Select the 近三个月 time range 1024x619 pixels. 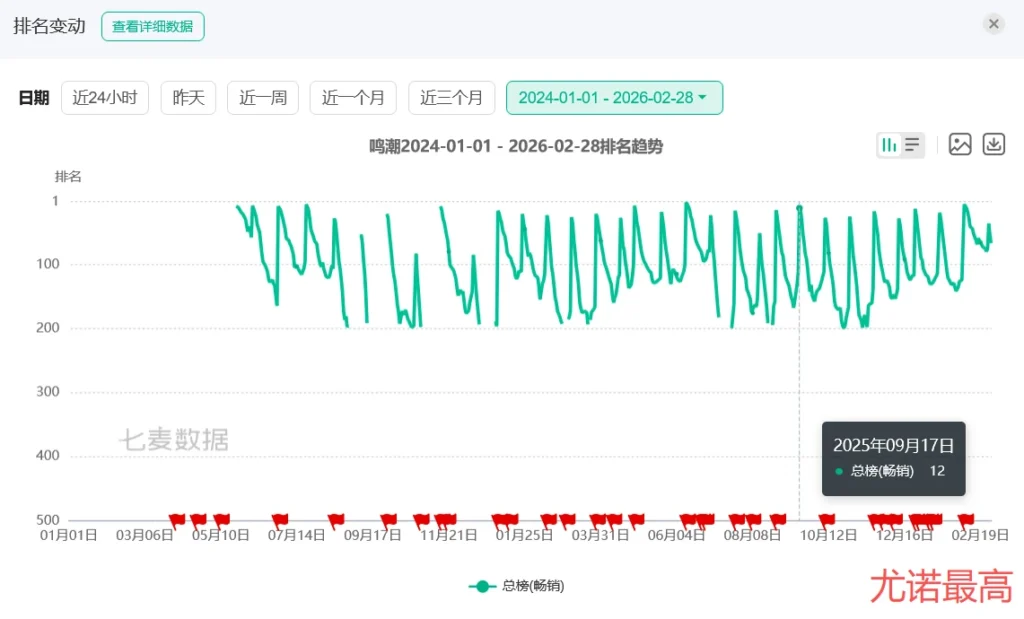(451, 98)
